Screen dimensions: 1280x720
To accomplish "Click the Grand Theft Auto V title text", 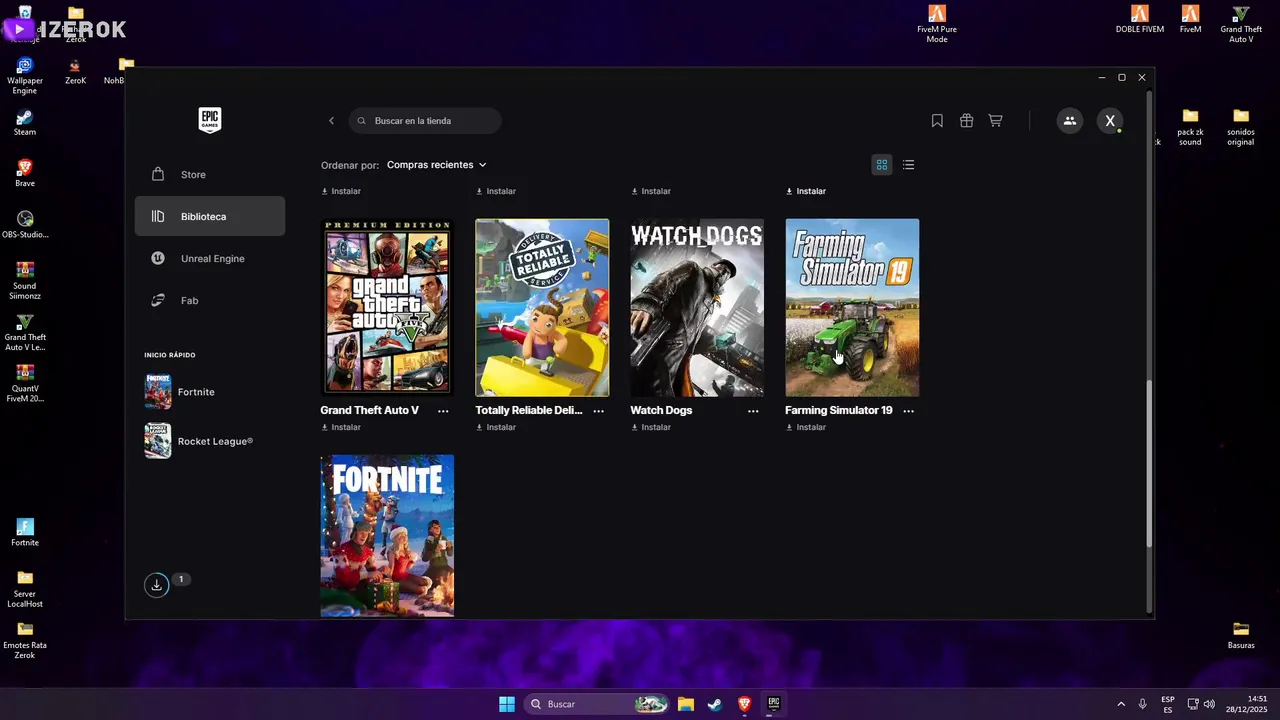I will tap(369, 410).
